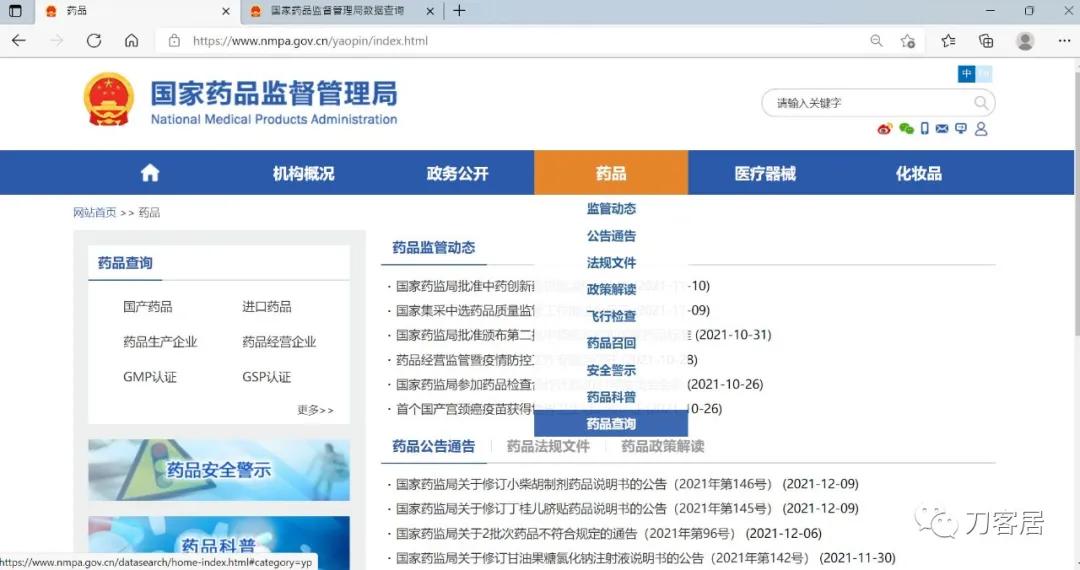Select 政策解读 in 药品 dropdown
Viewport: 1080px width, 570px height.
(x=611, y=289)
